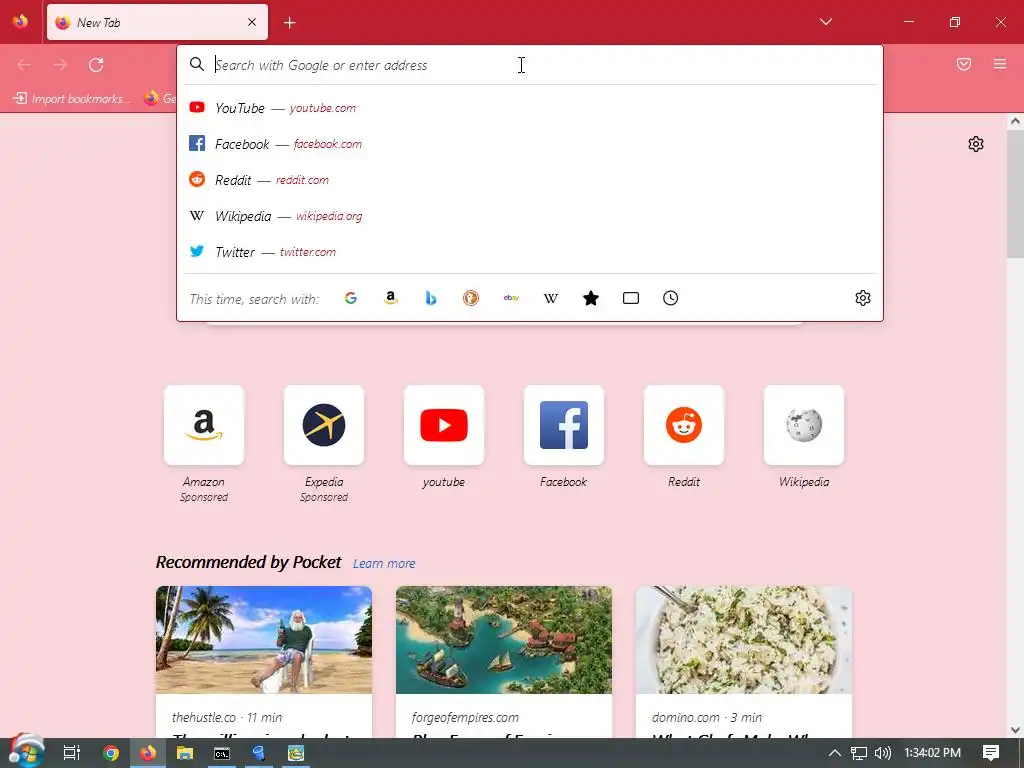Open notification action center icon

point(991,753)
